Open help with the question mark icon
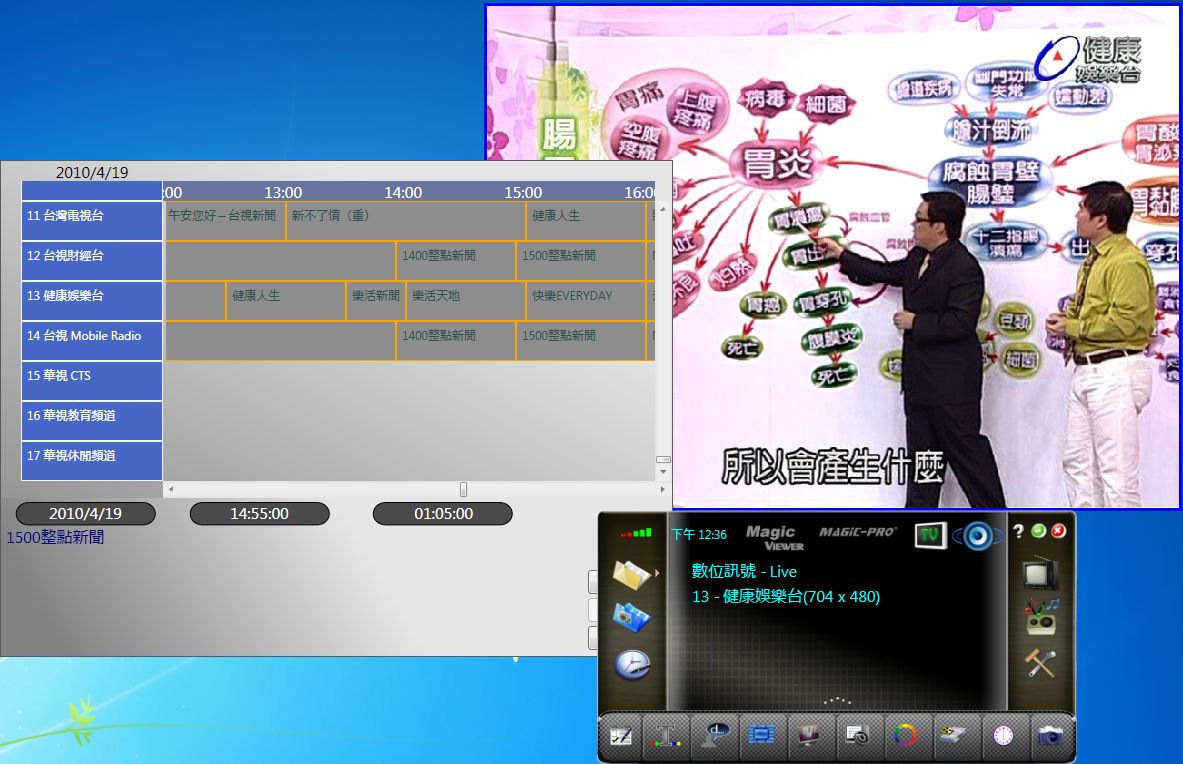 click(x=1018, y=531)
